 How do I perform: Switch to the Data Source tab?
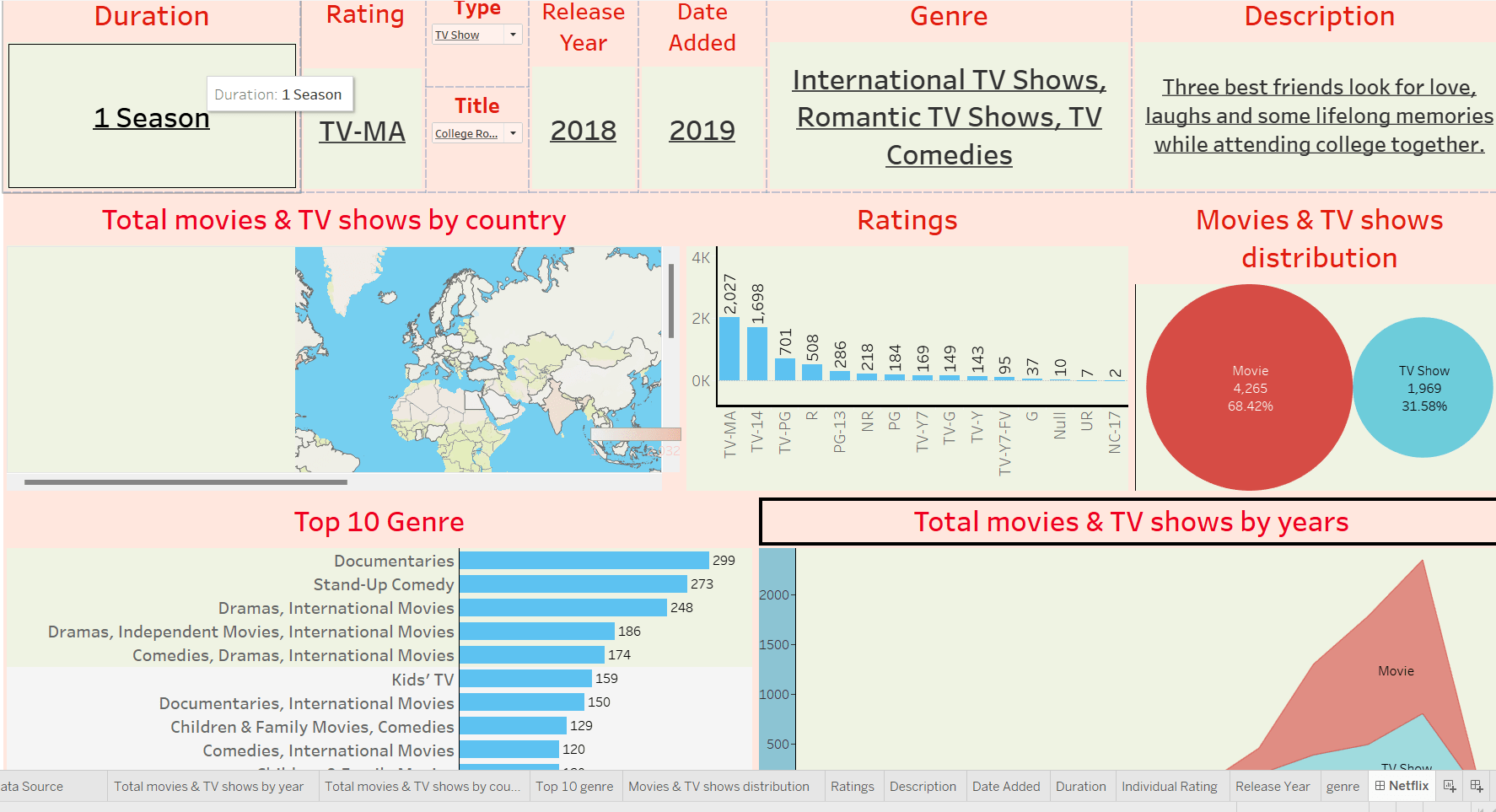pyautogui.click(x=34, y=787)
